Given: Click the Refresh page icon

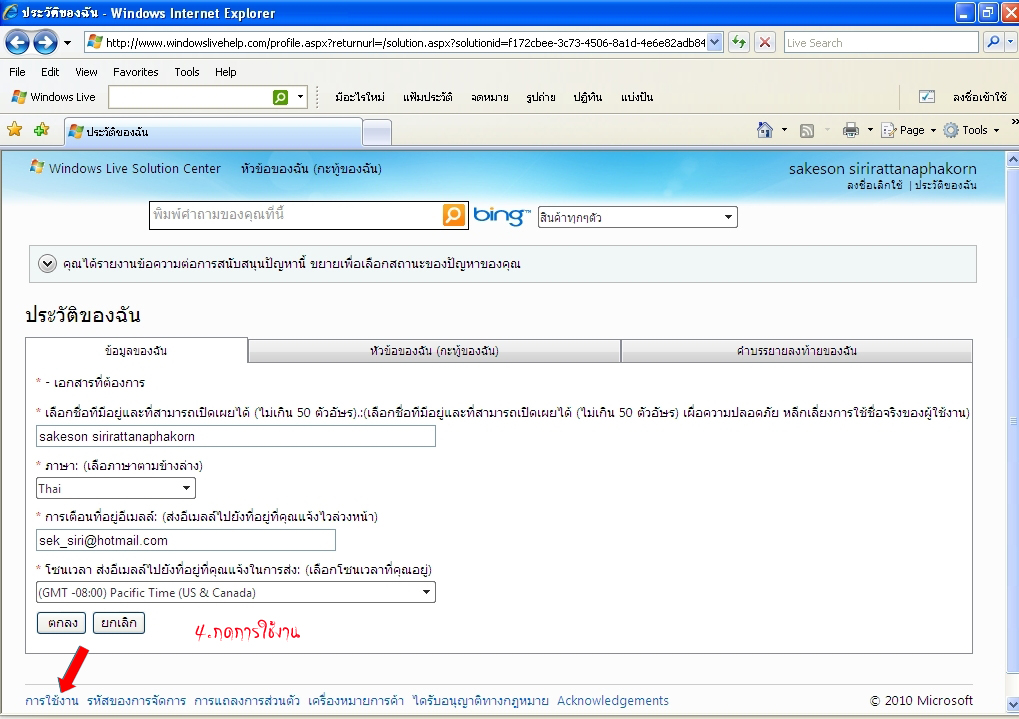Looking at the screenshot, I should [x=739, y=43].
